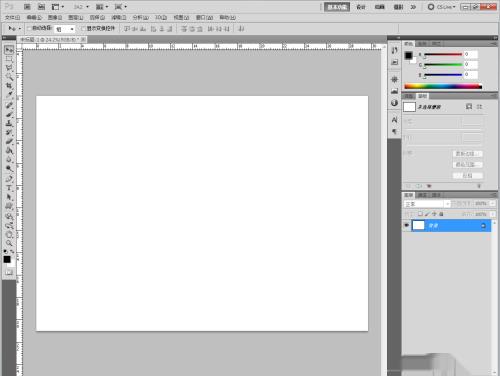
Task: Open the 滤镜 (Filter) menu
Action: [x=119, y=17]
